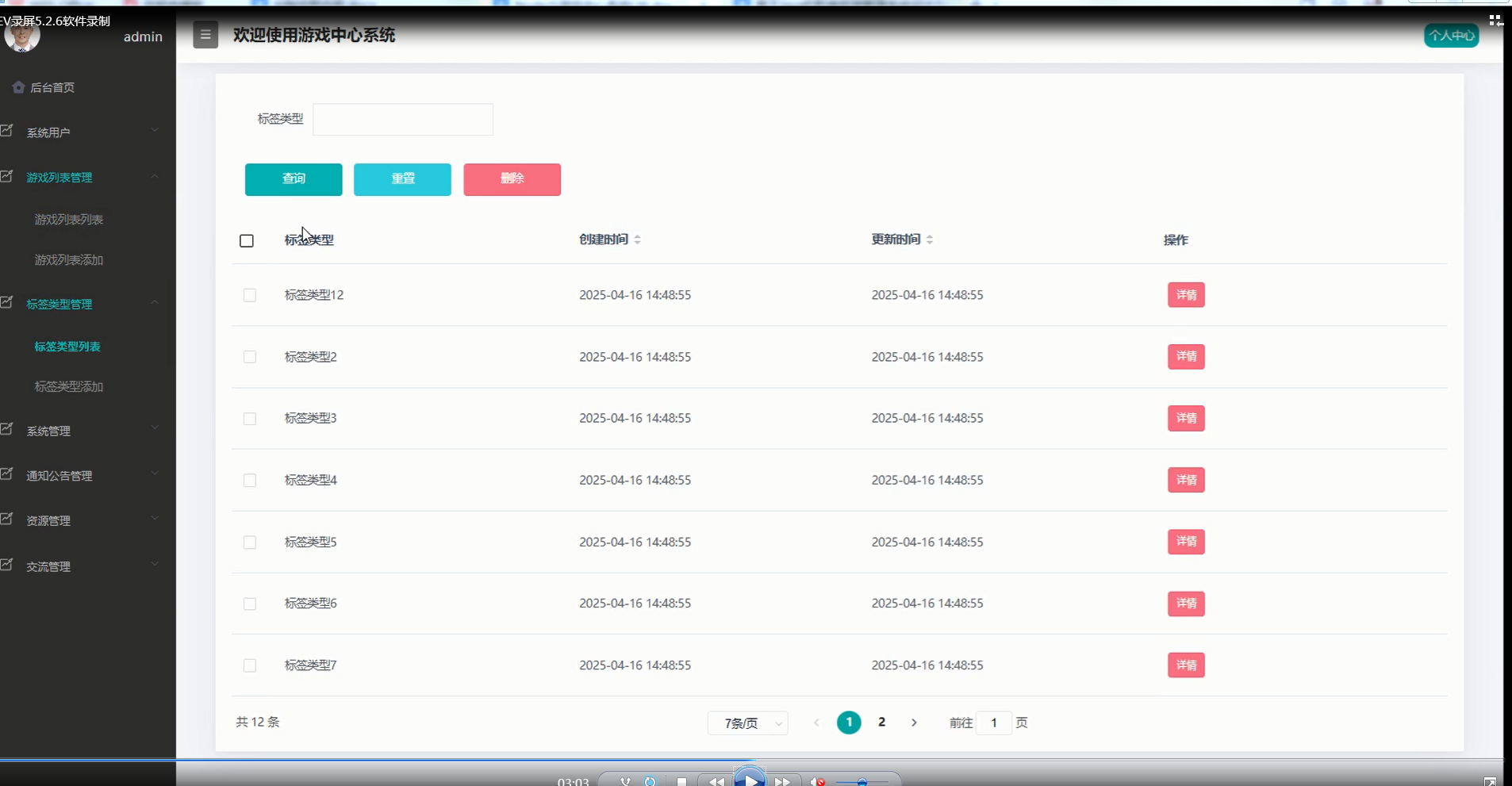The width and height of the screenshot is (1512, 786).
Task: Click the media player fast-forward button
Action: (x=783, y=781)
